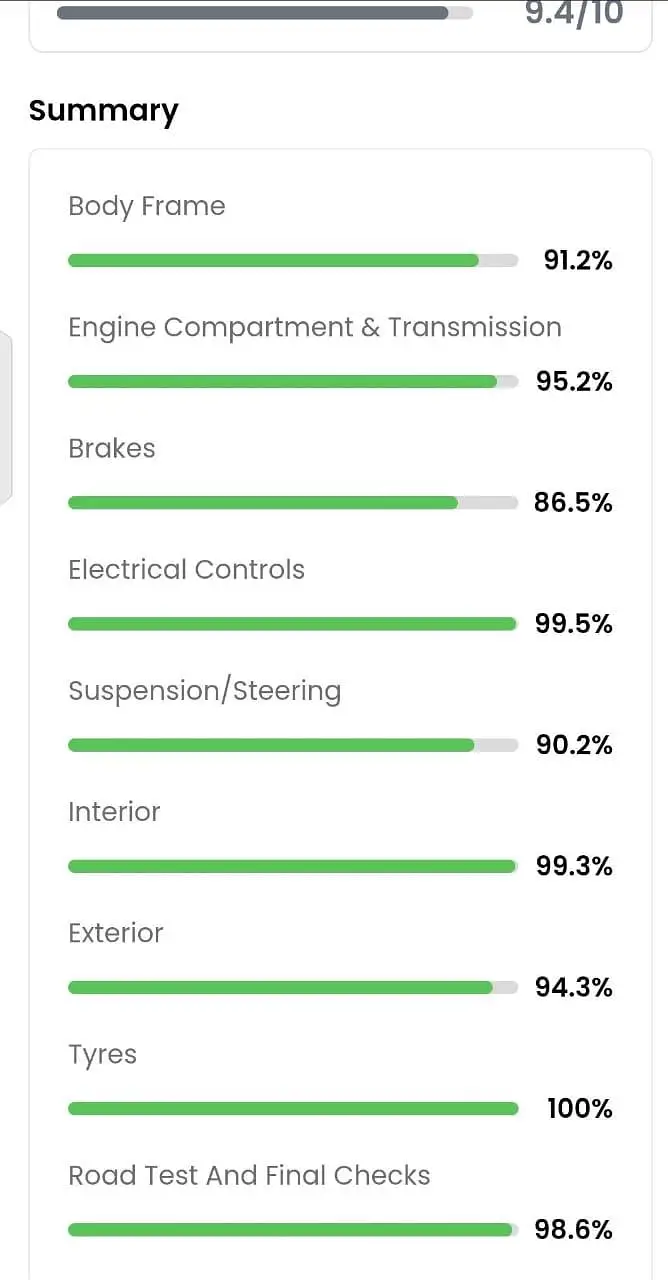Screen dimensions: 668x1280
Task: Open Road Test And Final Checks label
Action: (x=249, y=1175)
